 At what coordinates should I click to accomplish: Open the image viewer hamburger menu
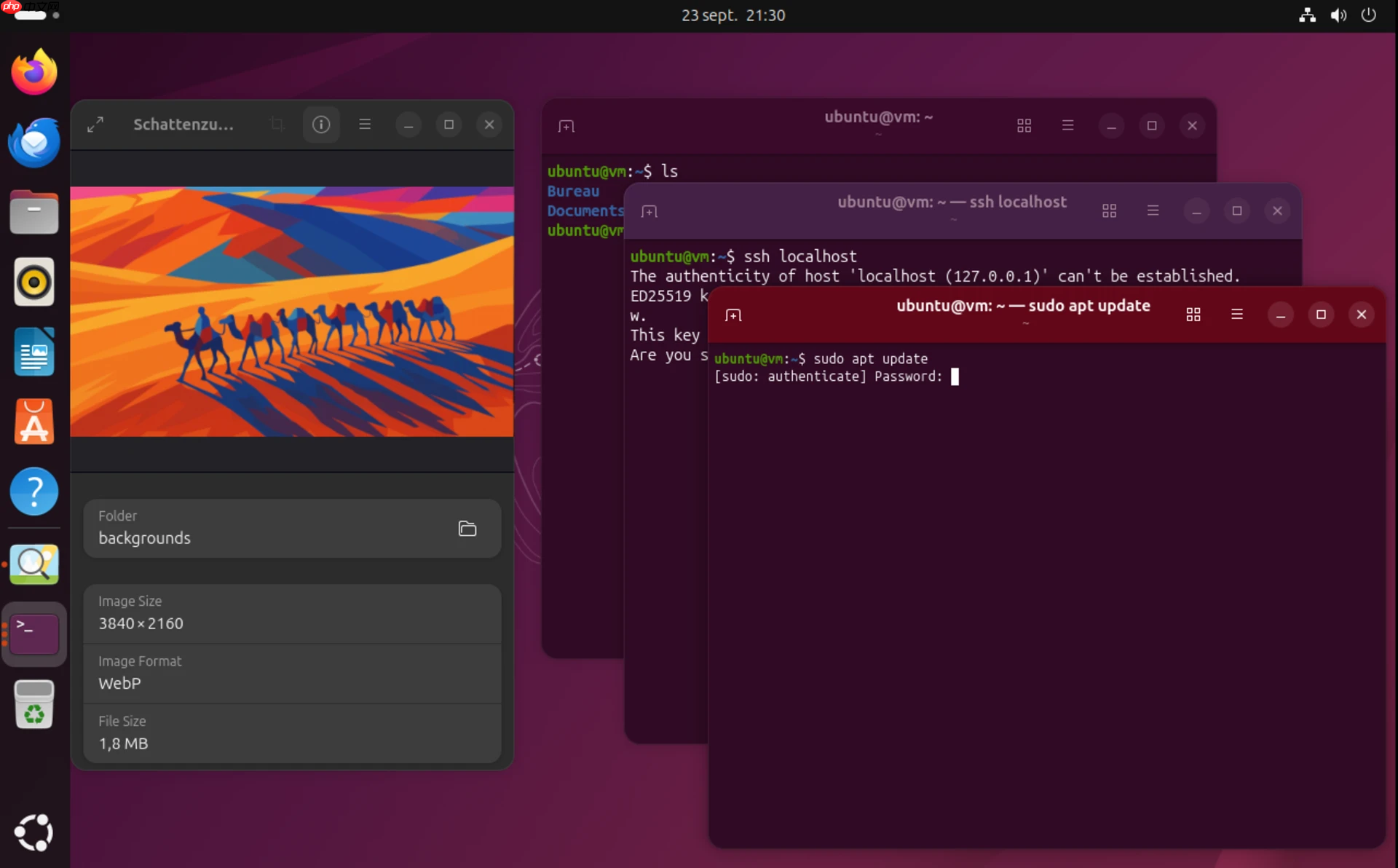click(366, 124)
